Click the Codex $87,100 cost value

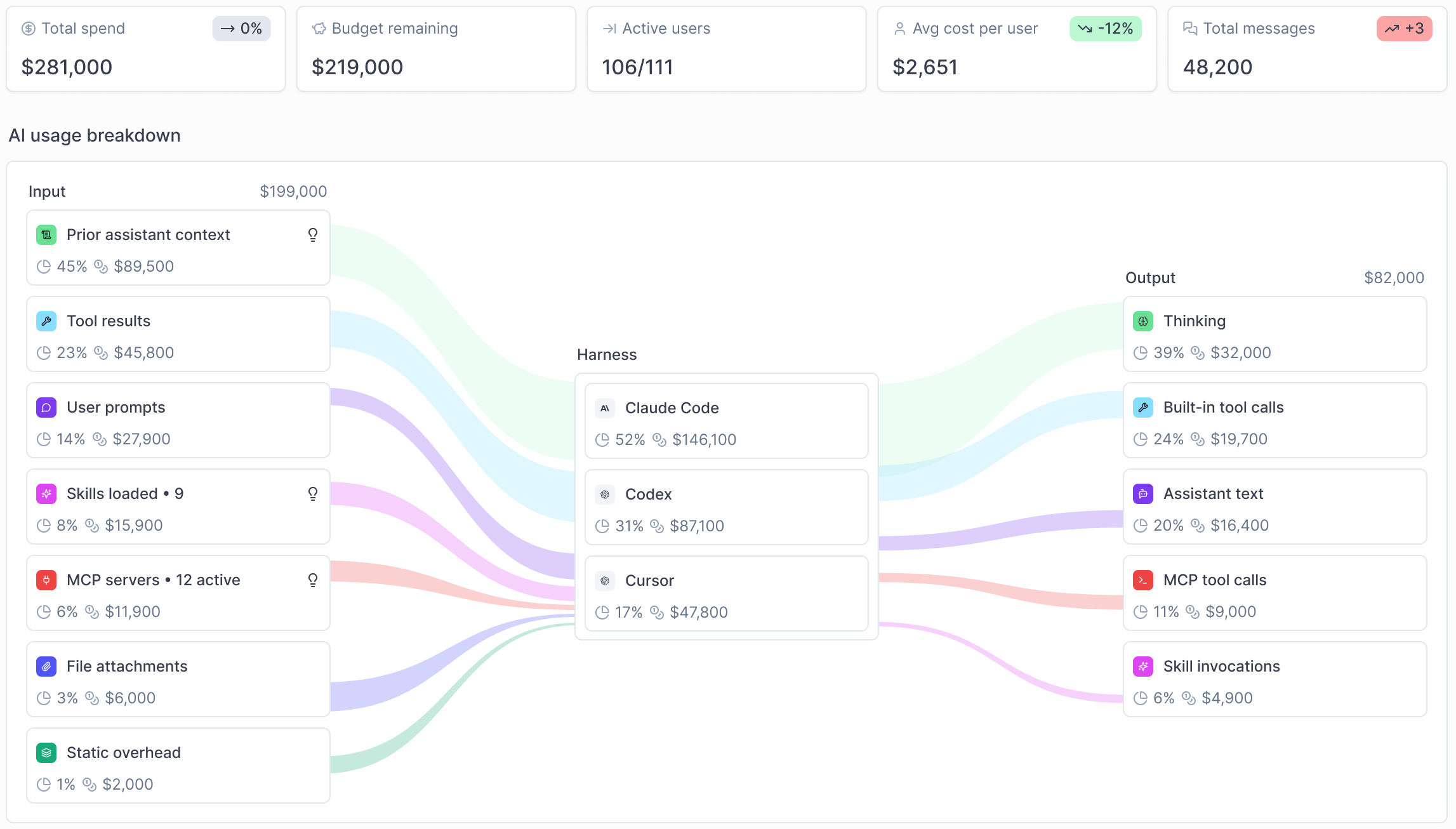697,526
